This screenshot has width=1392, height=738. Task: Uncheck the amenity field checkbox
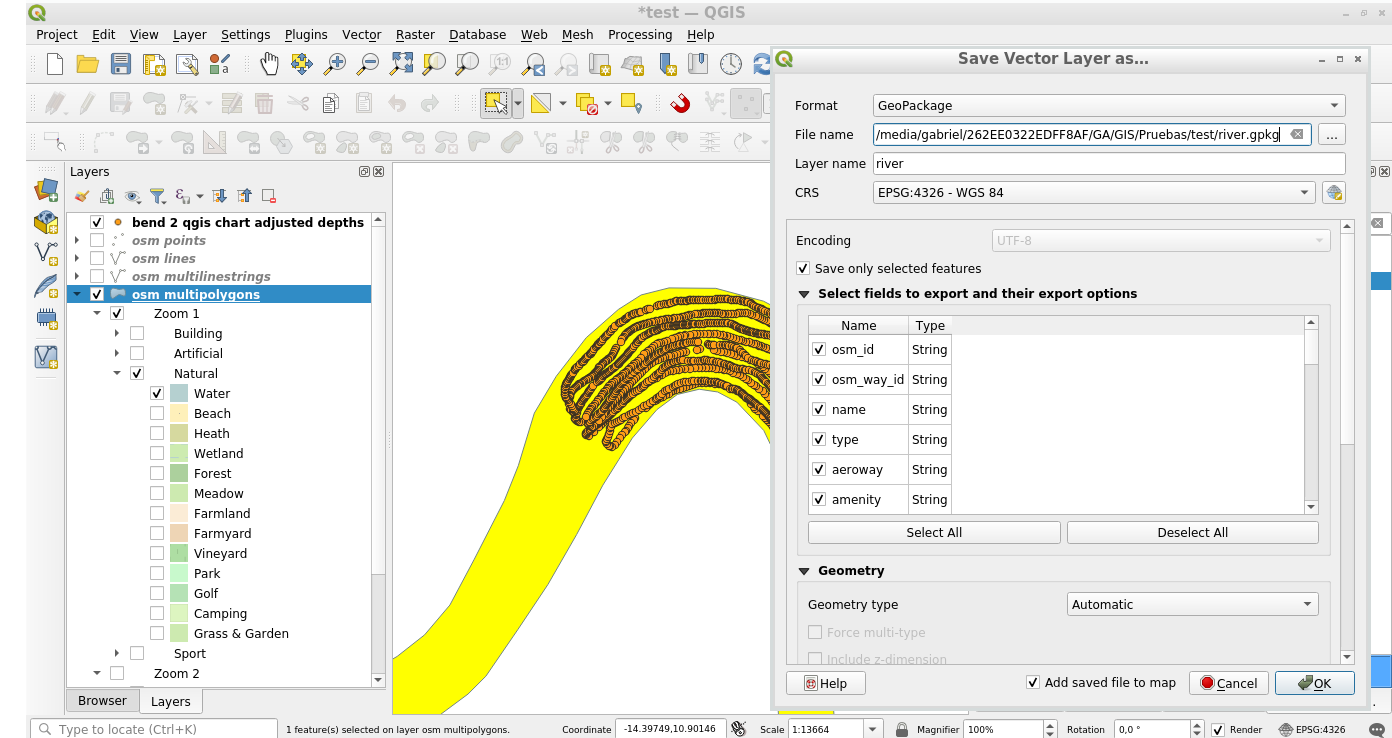coord(820,499)
